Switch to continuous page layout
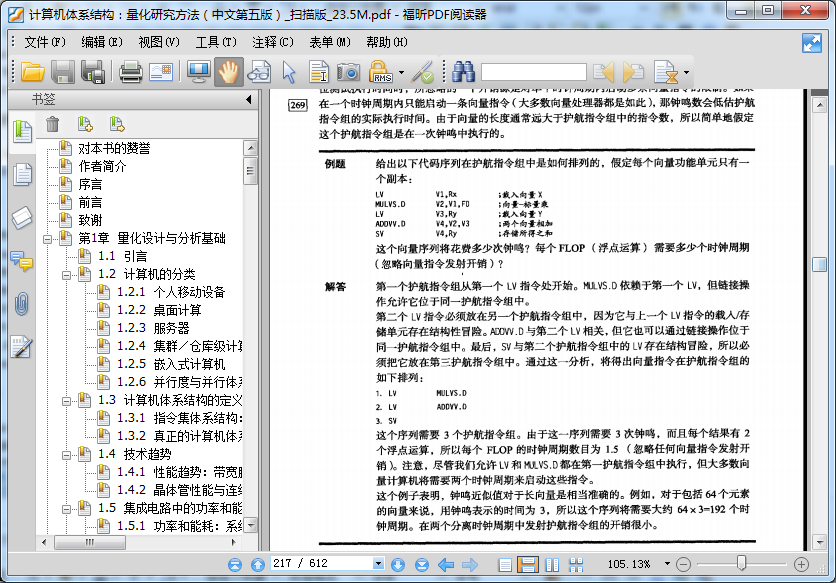Screen dimensions: 836x583 (x=527, y=565)
